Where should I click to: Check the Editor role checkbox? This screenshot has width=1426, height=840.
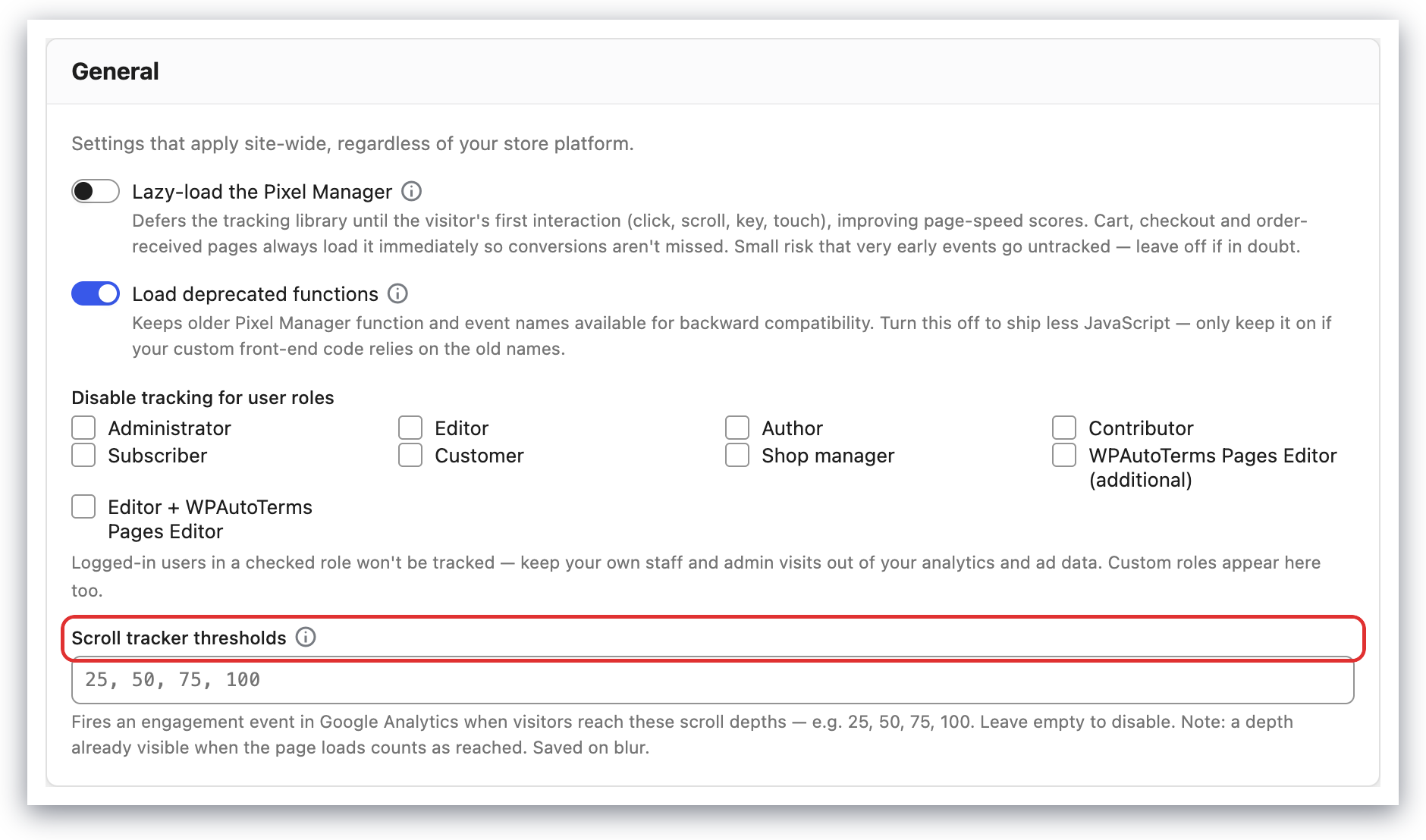click(x=410, y=428)
